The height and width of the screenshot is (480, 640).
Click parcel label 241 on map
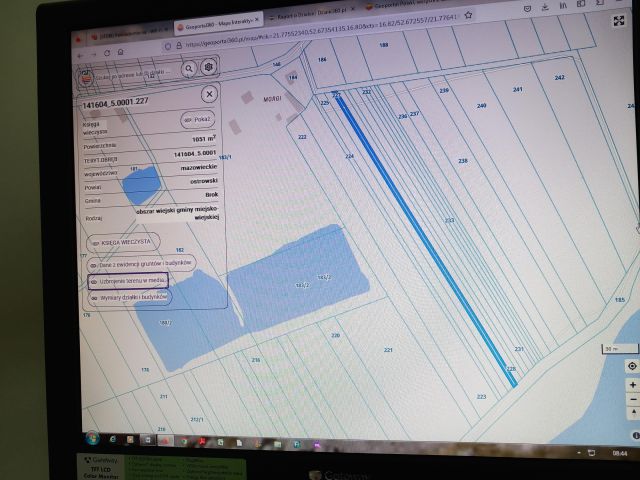pos(518,89)
